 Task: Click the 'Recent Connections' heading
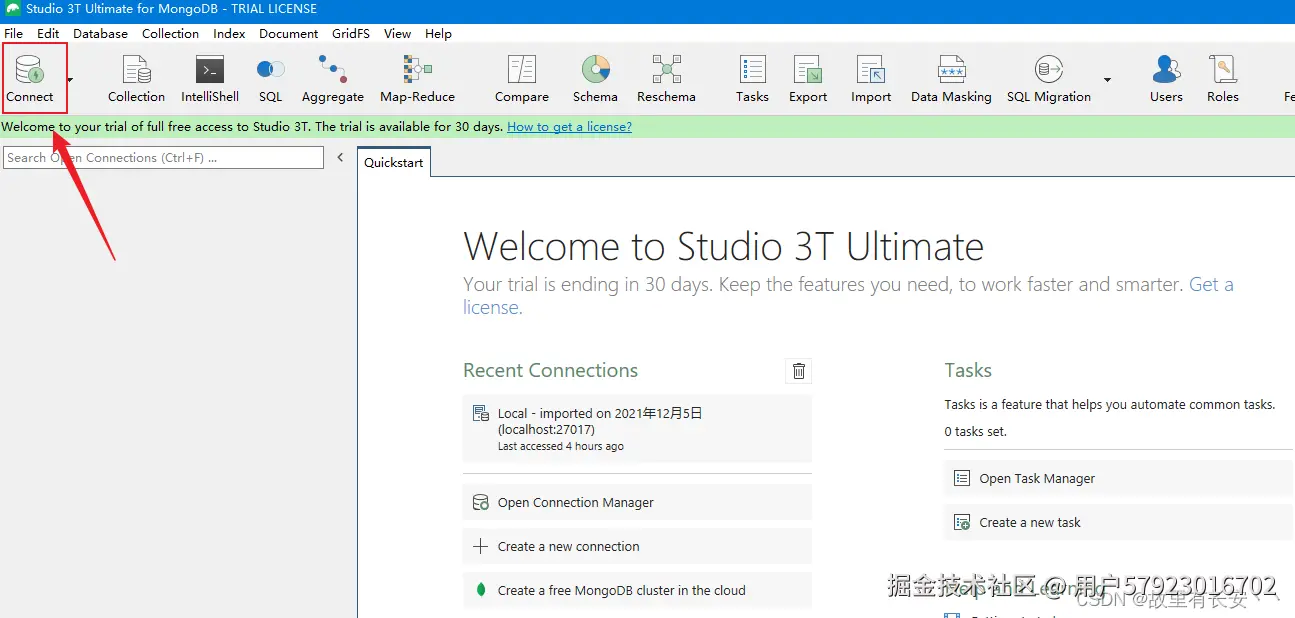pyautogui.click(x=551, y=370)
